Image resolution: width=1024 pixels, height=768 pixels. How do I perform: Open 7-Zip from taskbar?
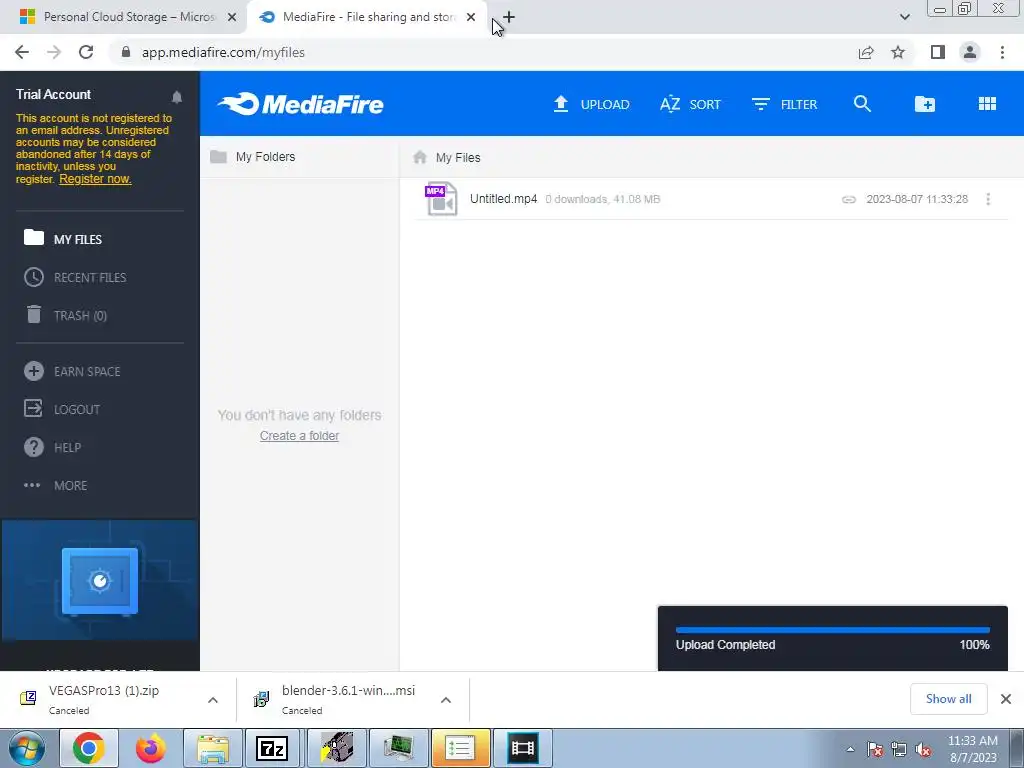tap(273, 748)
